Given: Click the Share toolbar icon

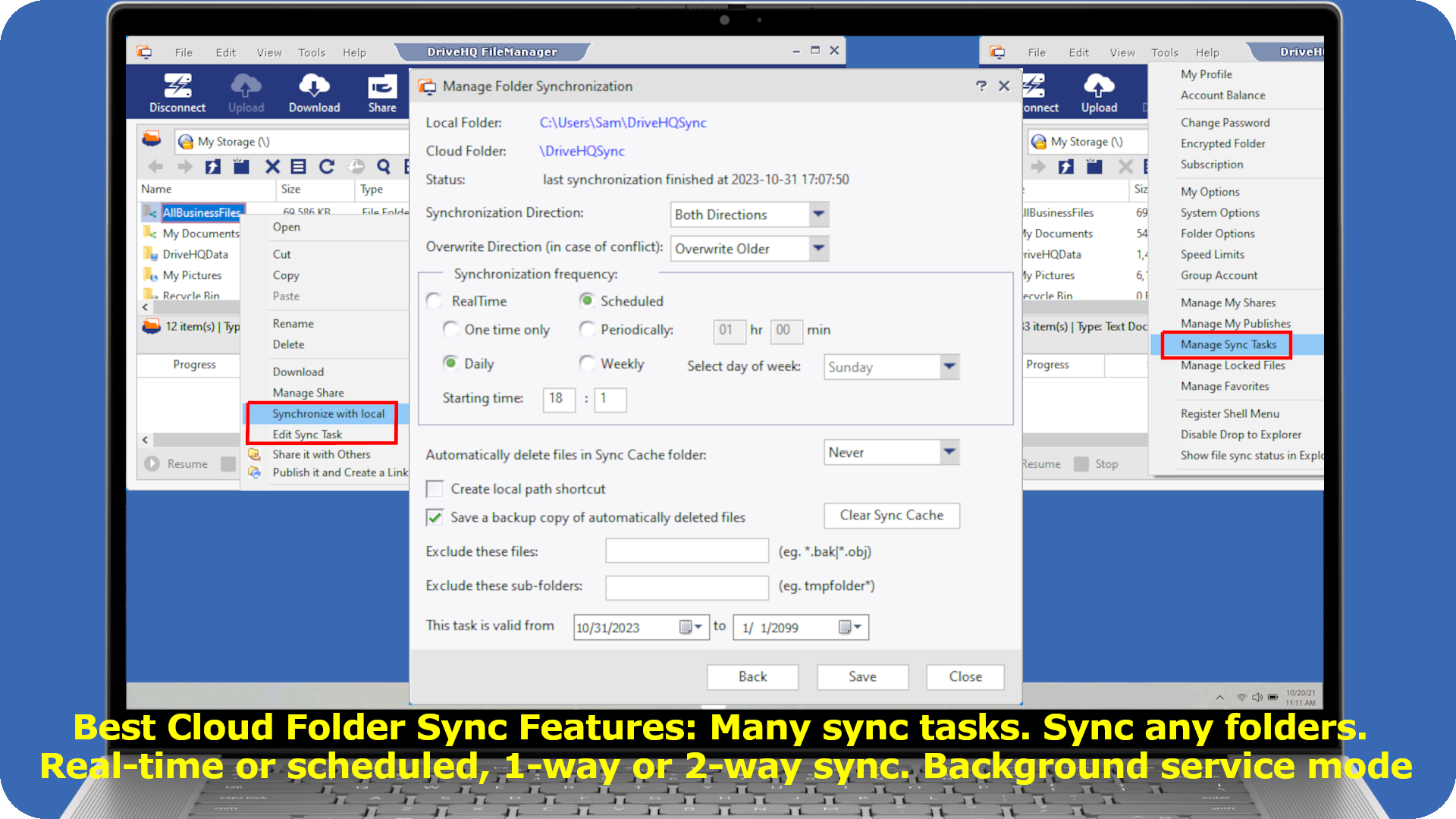Looking at the screenshot, I should (x=382, y=86).
